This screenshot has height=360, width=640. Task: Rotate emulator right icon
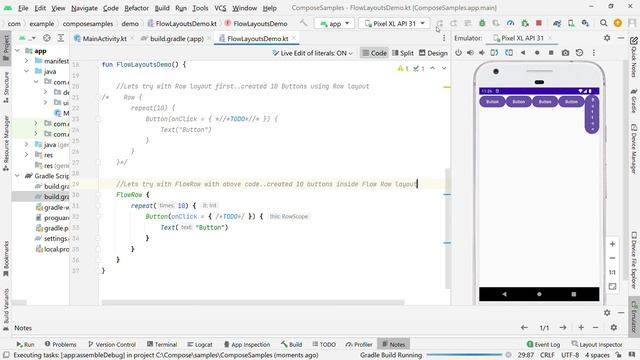pos(509,53)
